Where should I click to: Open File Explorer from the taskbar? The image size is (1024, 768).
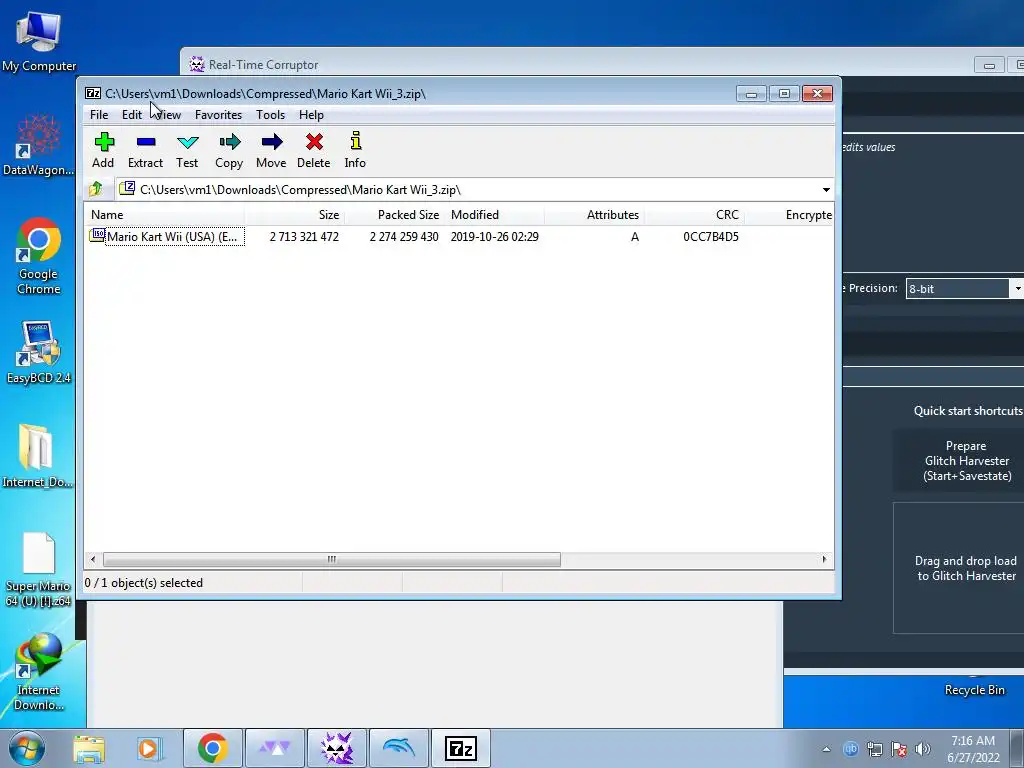tap(89, 748)
